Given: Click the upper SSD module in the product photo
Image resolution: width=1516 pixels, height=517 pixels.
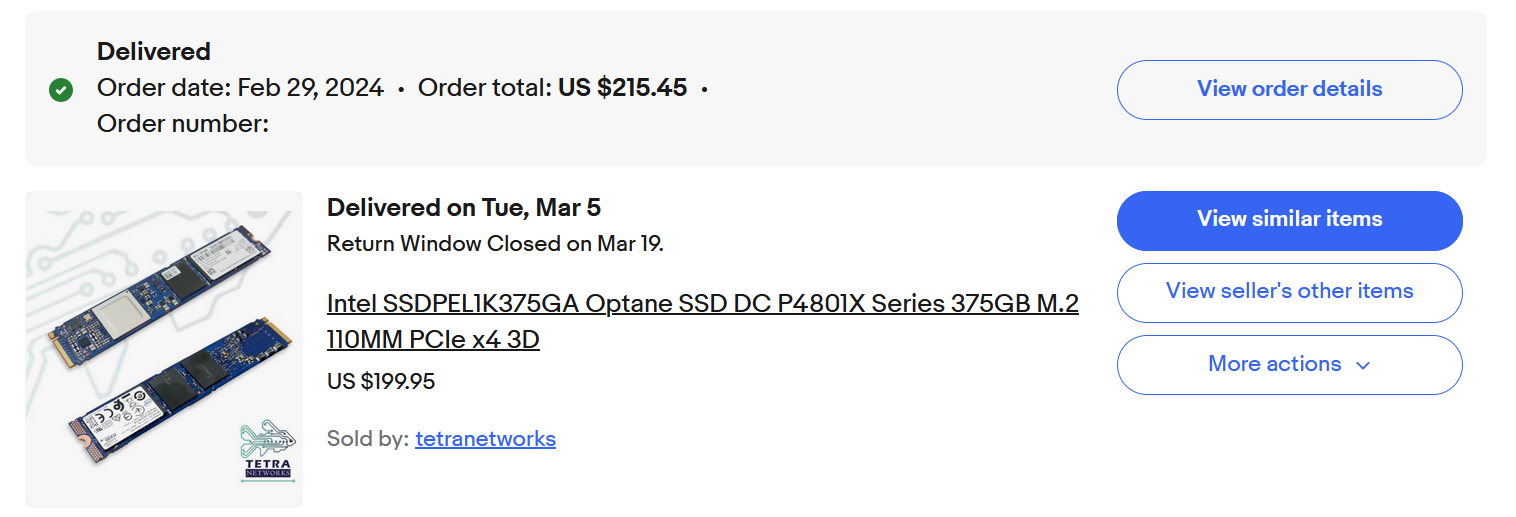Looking at the screenshot, I should click(x=160, y=285).
